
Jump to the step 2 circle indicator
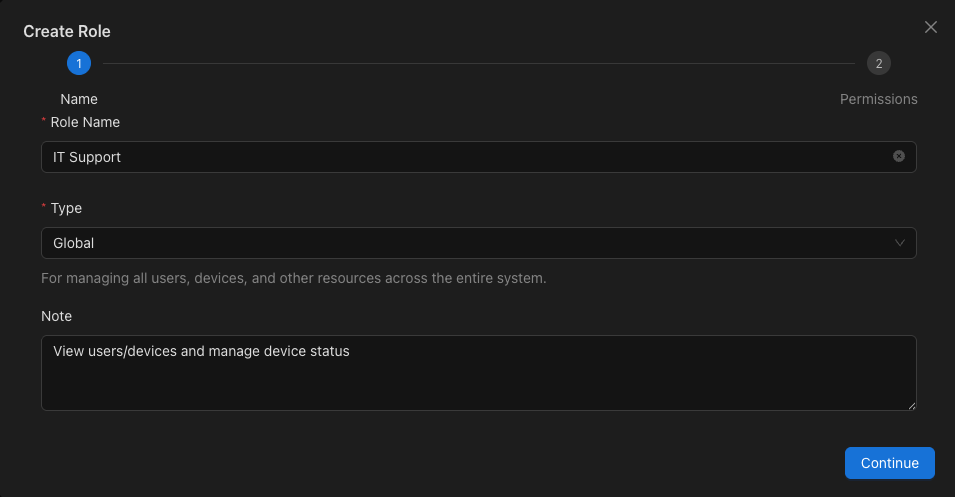878,63
